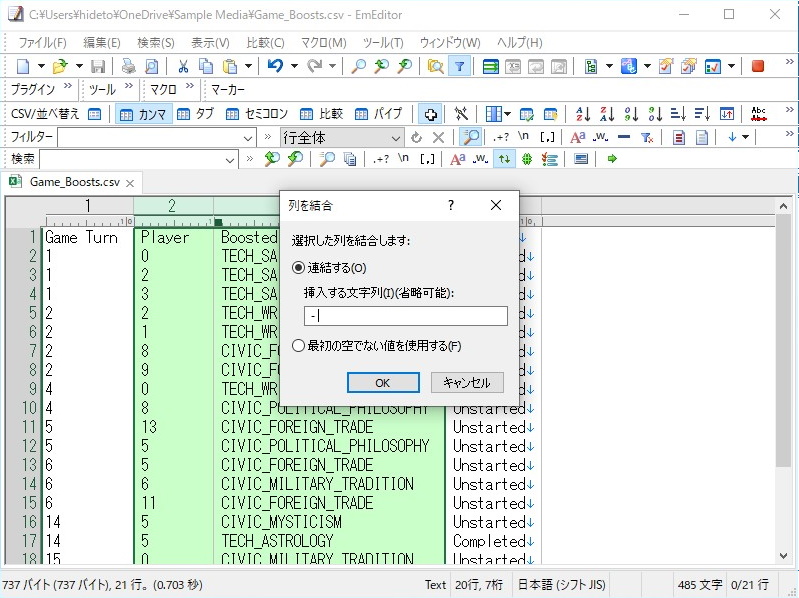Open dropdown arrow next to Open icon
Viewport: 799px width, 598px height.
point(79,66)
